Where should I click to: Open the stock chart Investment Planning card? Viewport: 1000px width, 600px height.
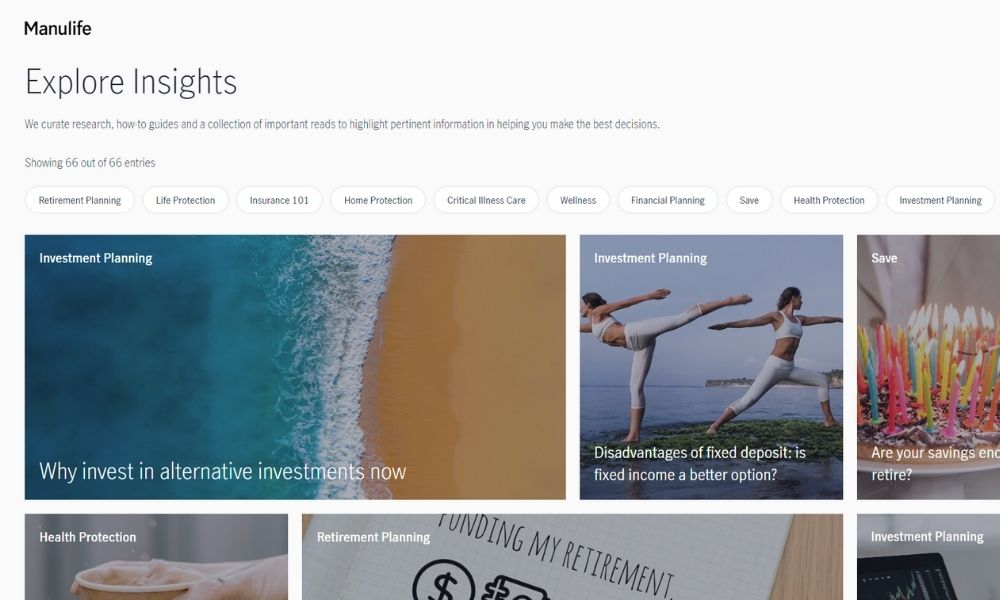(x=929, y=557)
